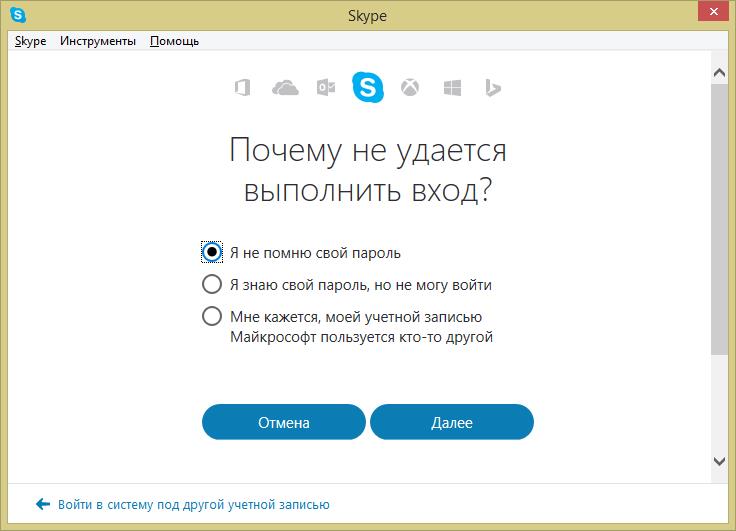Open the Skype menu
The width and height of the screenshot is (736, 531).
coord(31,41)
